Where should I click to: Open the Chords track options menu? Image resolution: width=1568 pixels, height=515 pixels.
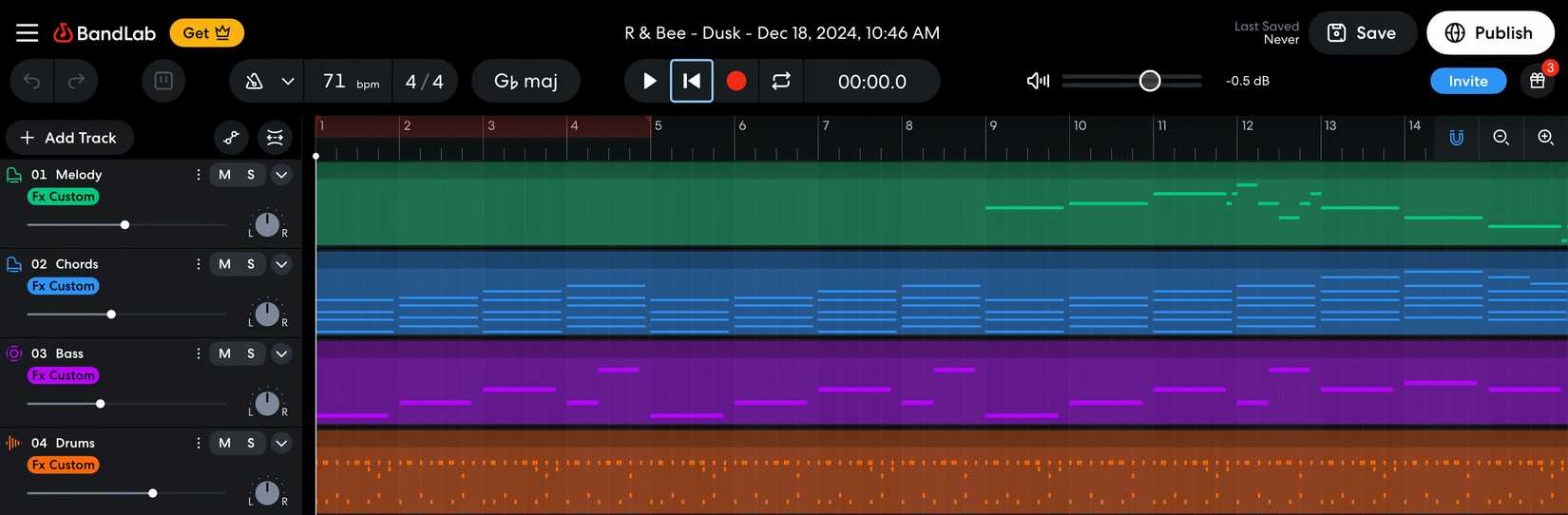point(198,264)
